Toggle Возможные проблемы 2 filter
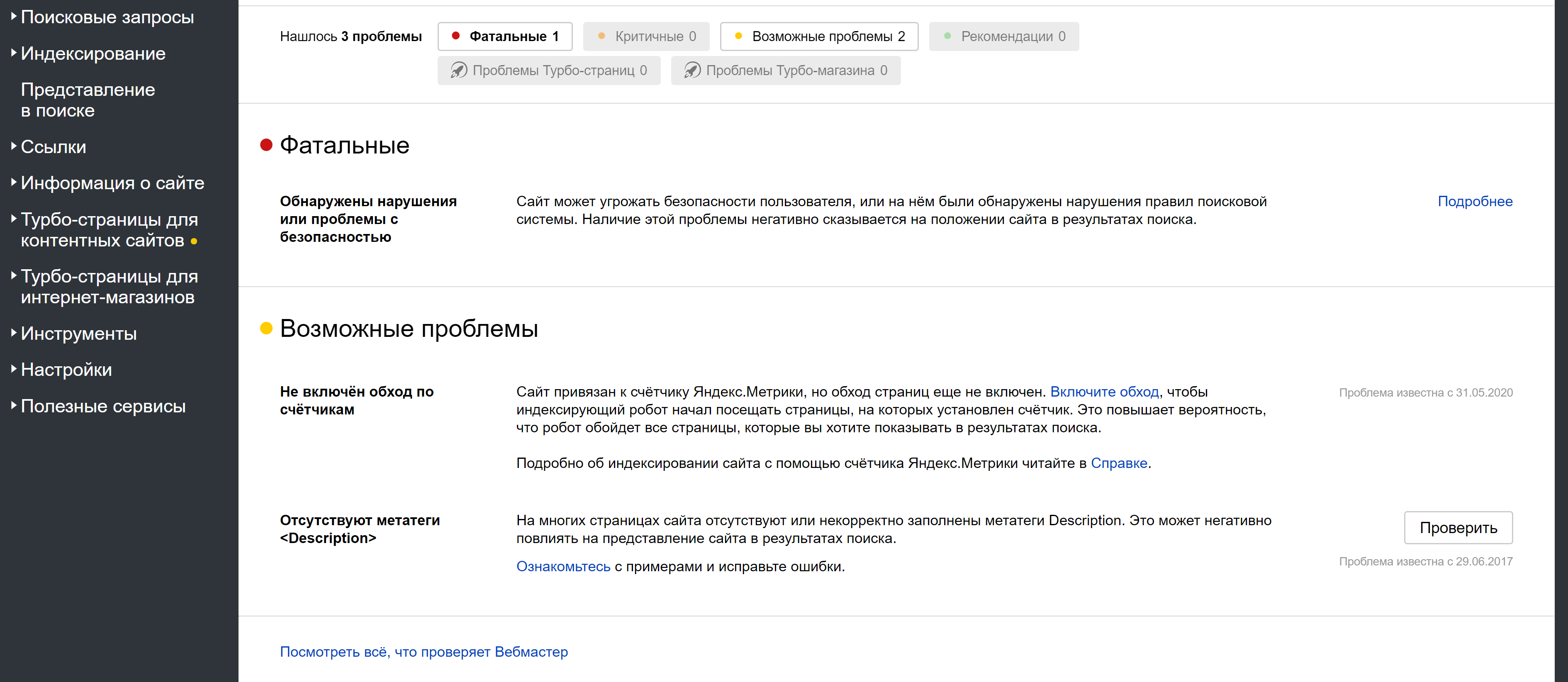1568x682 pixels. [x=819, y=37]
